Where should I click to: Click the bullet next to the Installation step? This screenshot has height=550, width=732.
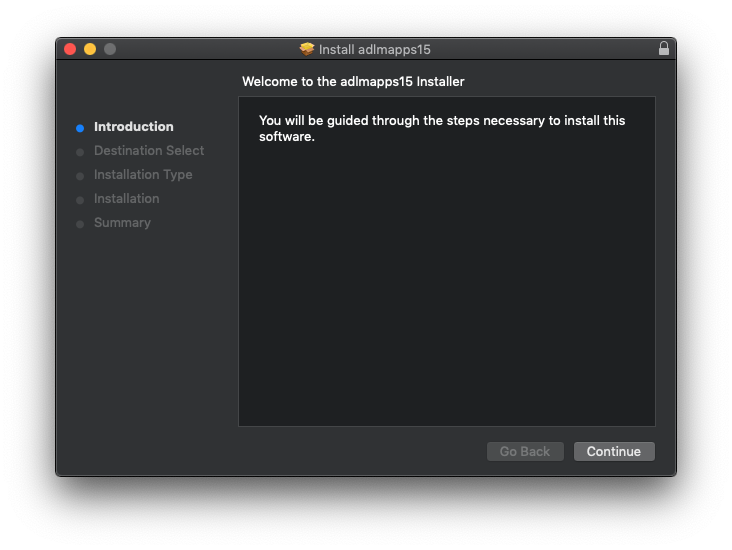coord(80,200)
